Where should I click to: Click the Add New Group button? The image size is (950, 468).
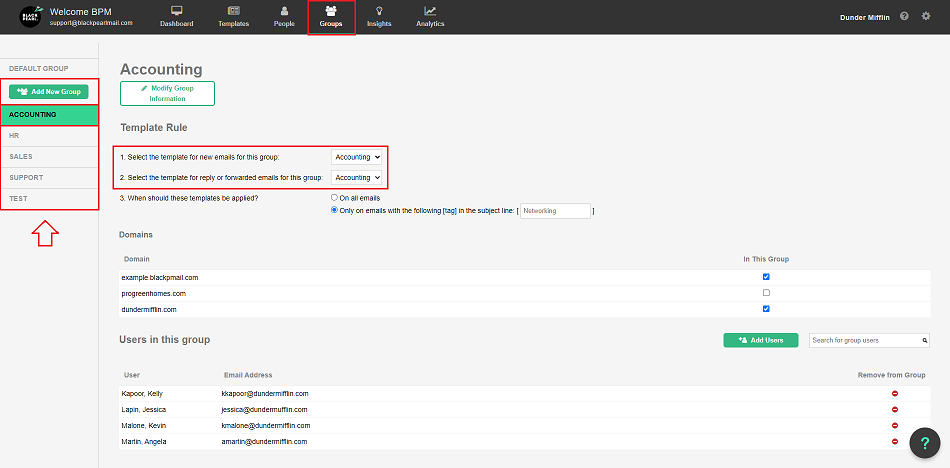click(49, 92)
